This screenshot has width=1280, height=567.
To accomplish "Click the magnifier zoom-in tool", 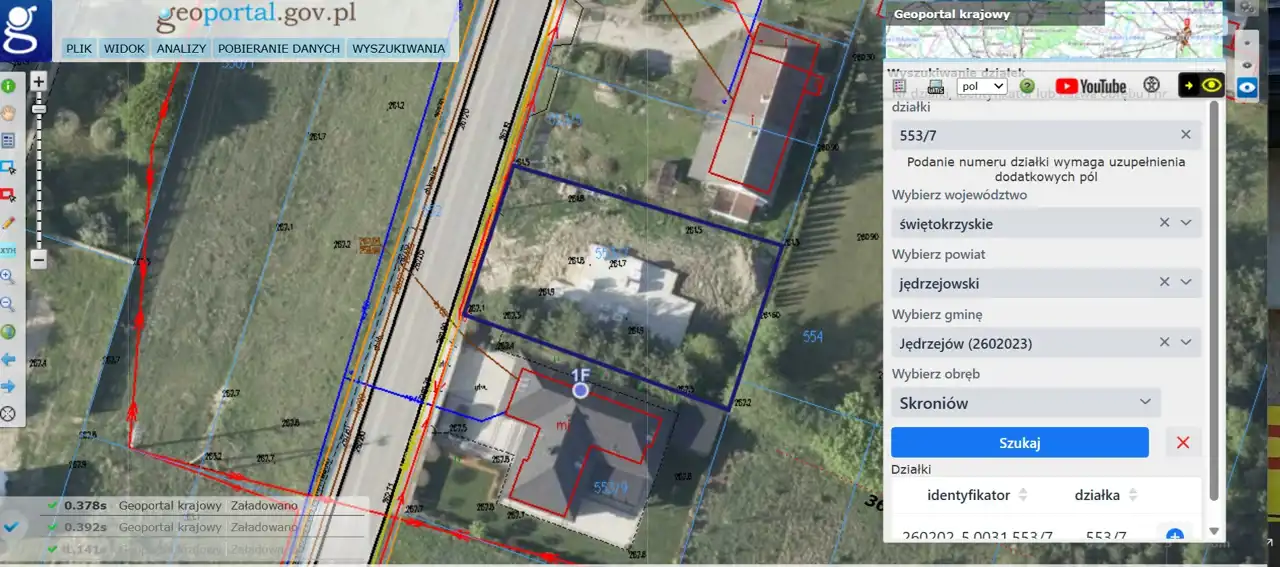I will click(x=8, y=276).
